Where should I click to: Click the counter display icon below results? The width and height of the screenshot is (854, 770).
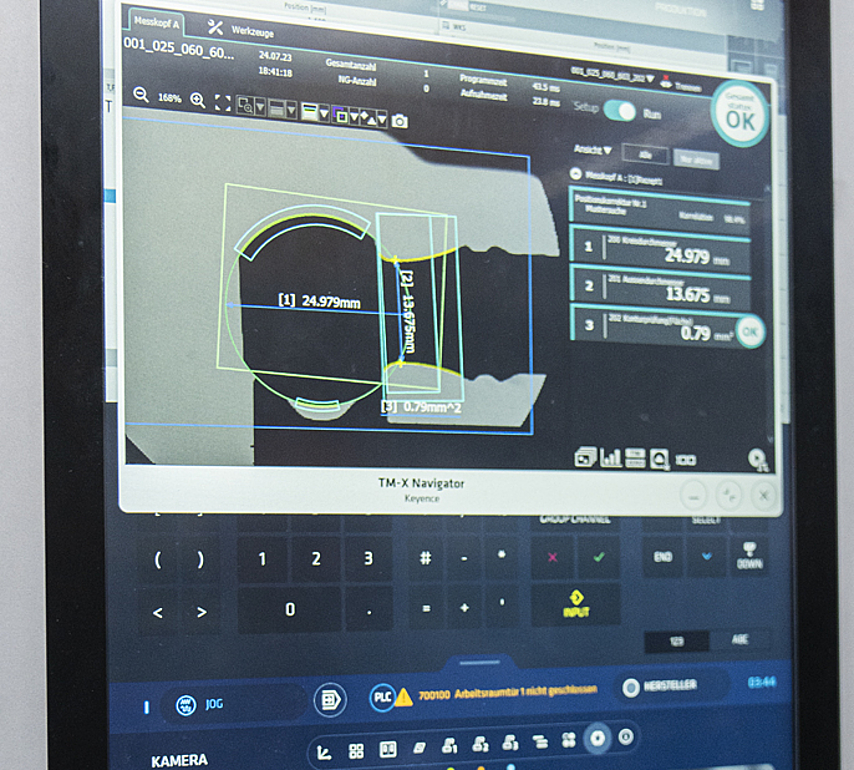685,460
